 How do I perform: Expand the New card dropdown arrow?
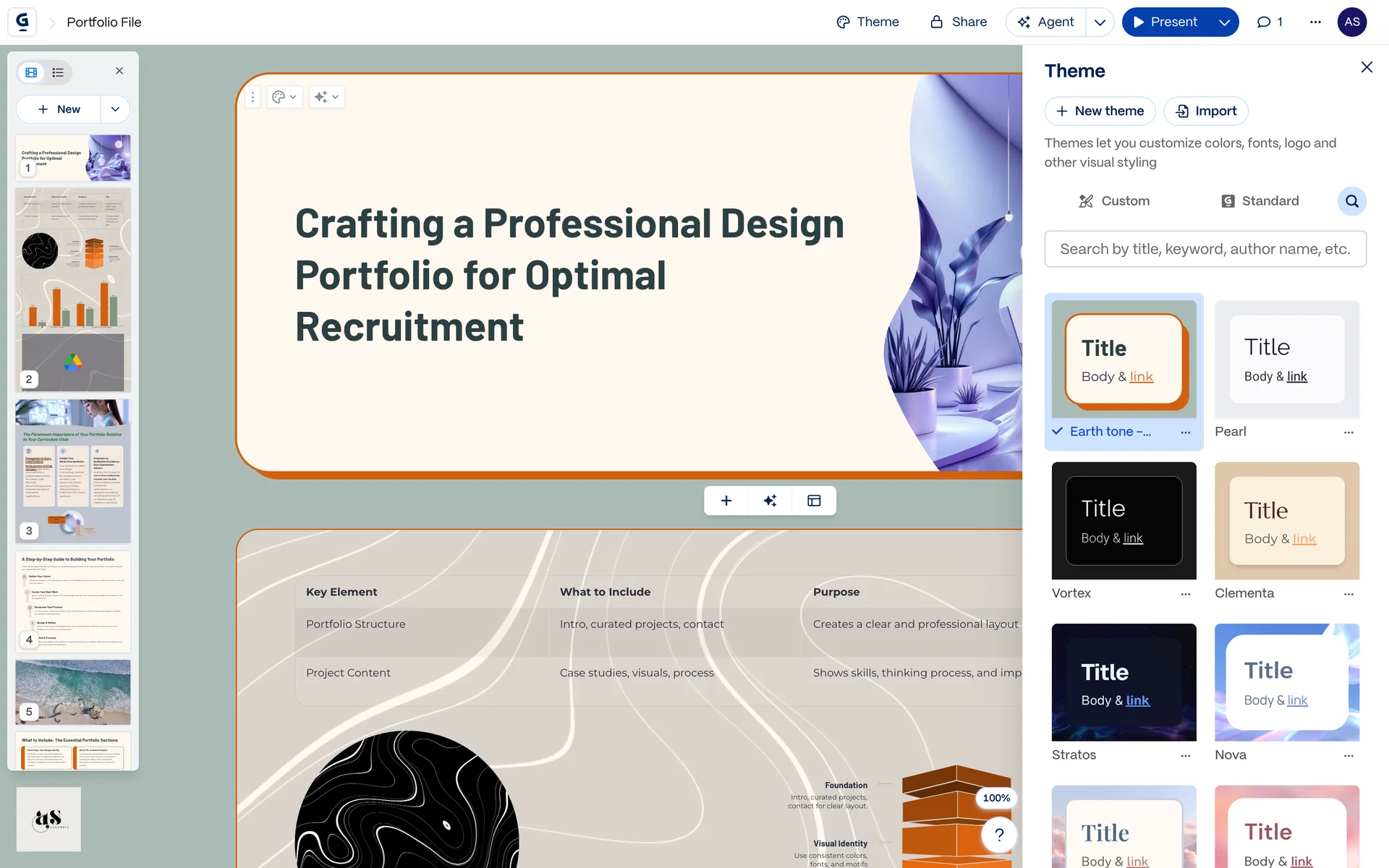115,109
